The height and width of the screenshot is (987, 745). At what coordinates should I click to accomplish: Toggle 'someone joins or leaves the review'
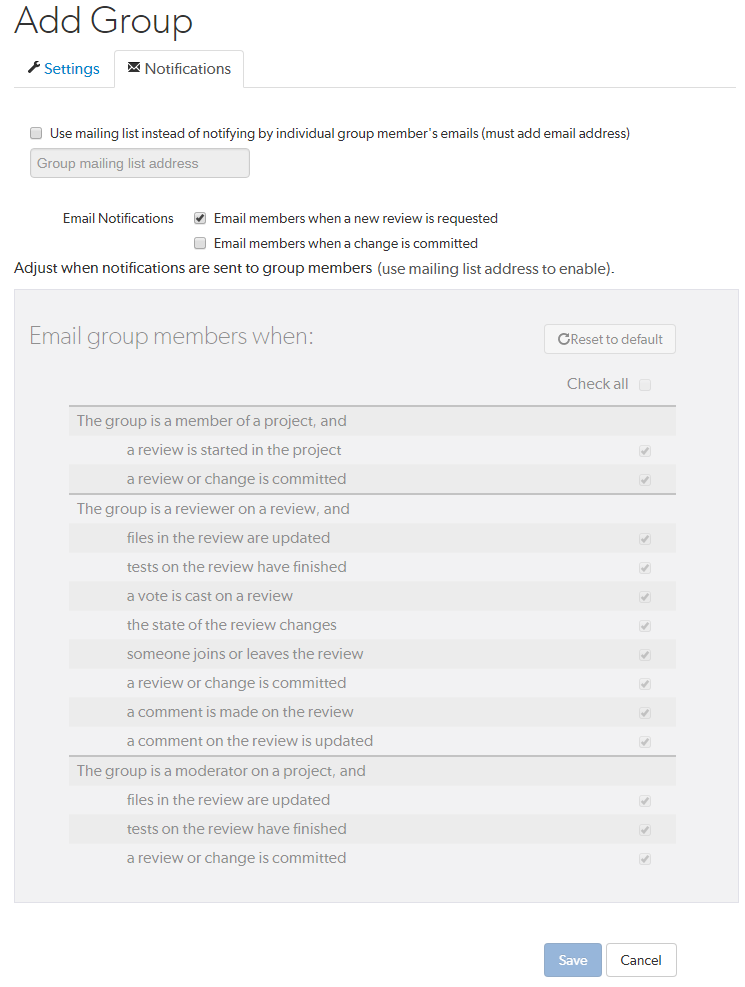click(x=645, y=655)
